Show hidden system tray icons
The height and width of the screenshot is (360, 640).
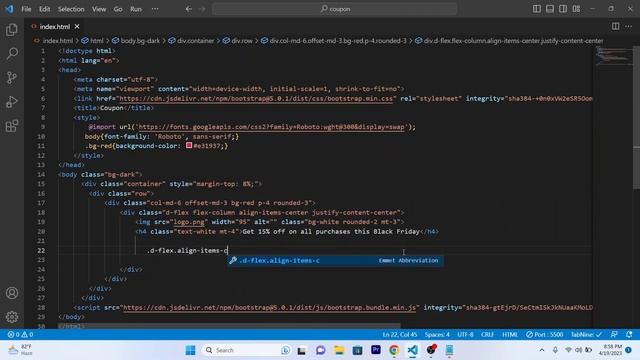[x=542, y=350]
